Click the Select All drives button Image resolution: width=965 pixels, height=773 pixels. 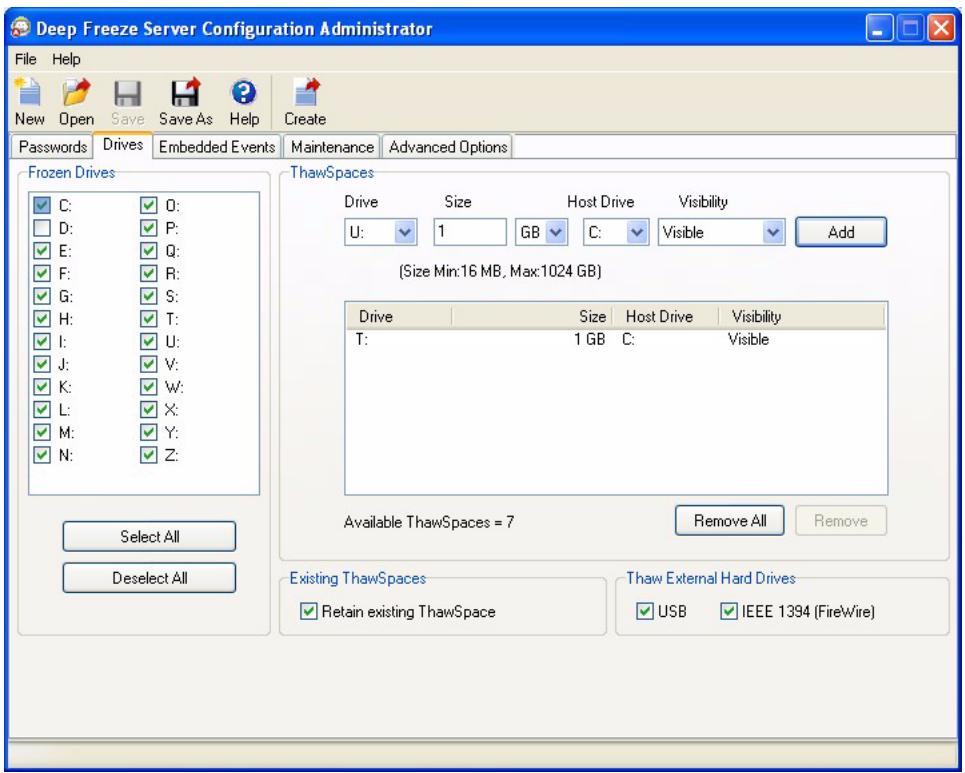(x=150, y=537)
